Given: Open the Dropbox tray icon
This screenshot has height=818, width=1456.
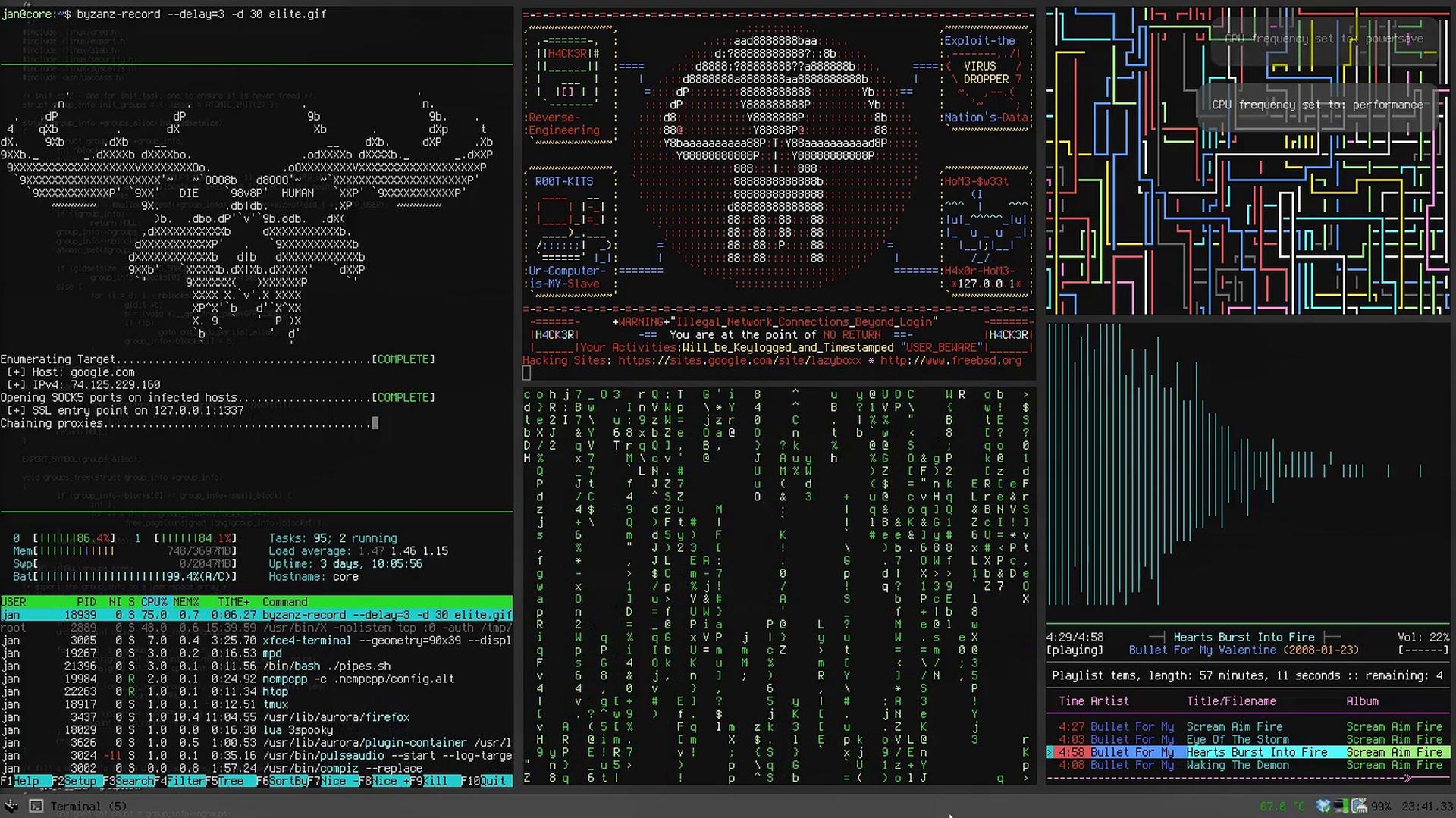Looking at the screenshot, I should click(x=1324, y=806).
